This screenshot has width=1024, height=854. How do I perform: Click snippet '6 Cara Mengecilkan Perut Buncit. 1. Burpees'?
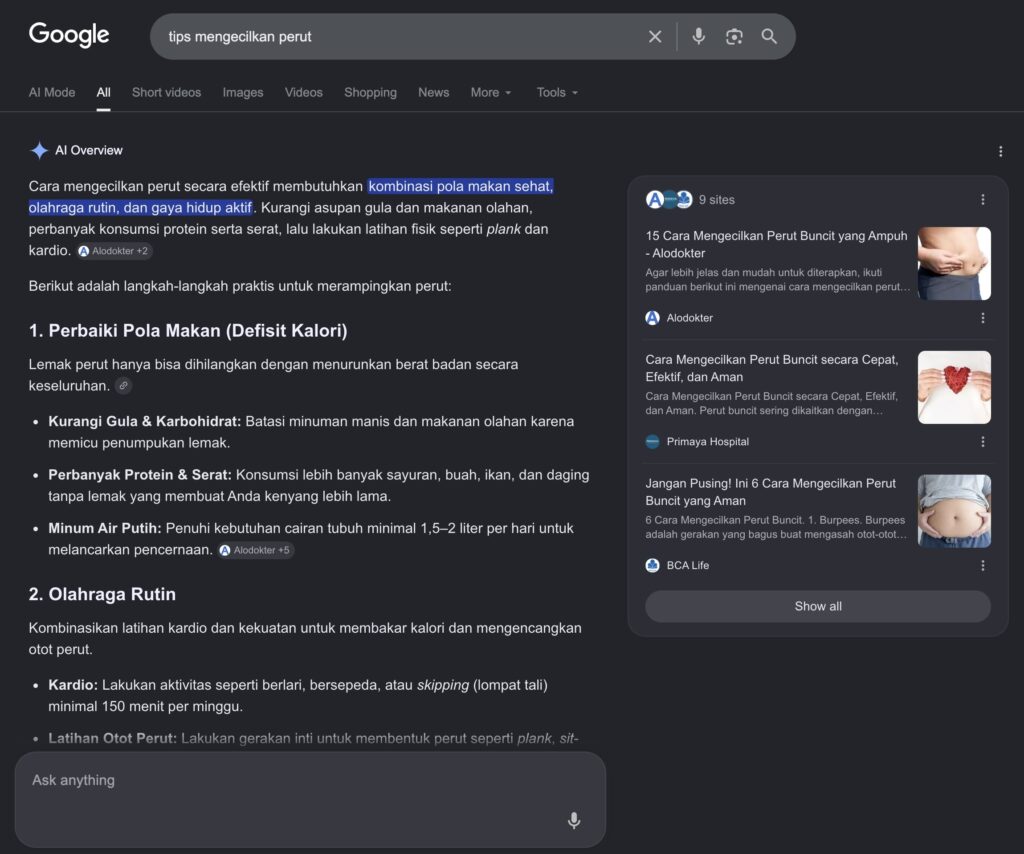pyautogui.click(x=776, y=527)
